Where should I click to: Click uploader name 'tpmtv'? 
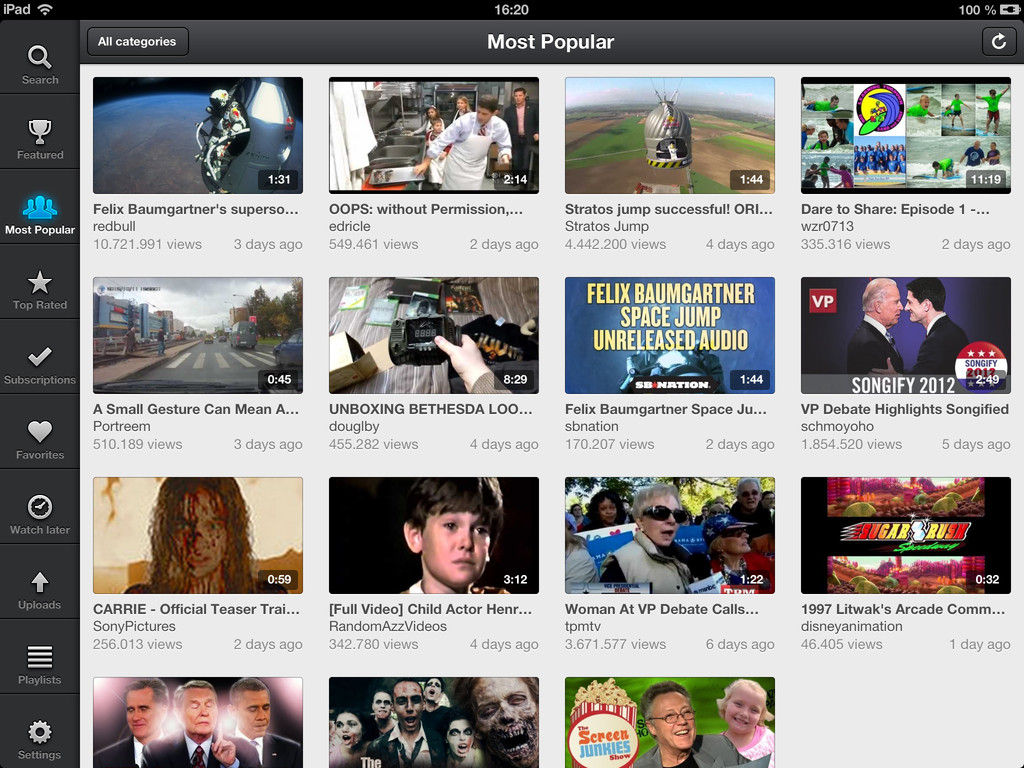point(583,626)
